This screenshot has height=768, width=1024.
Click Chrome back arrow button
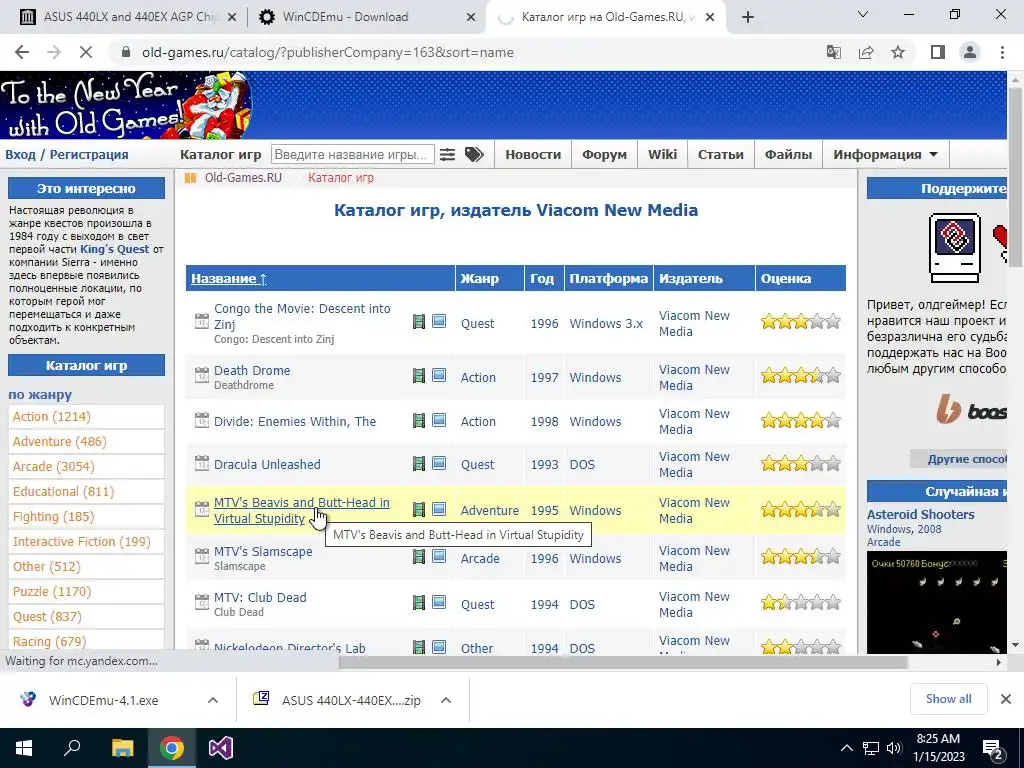pos(22,52)
